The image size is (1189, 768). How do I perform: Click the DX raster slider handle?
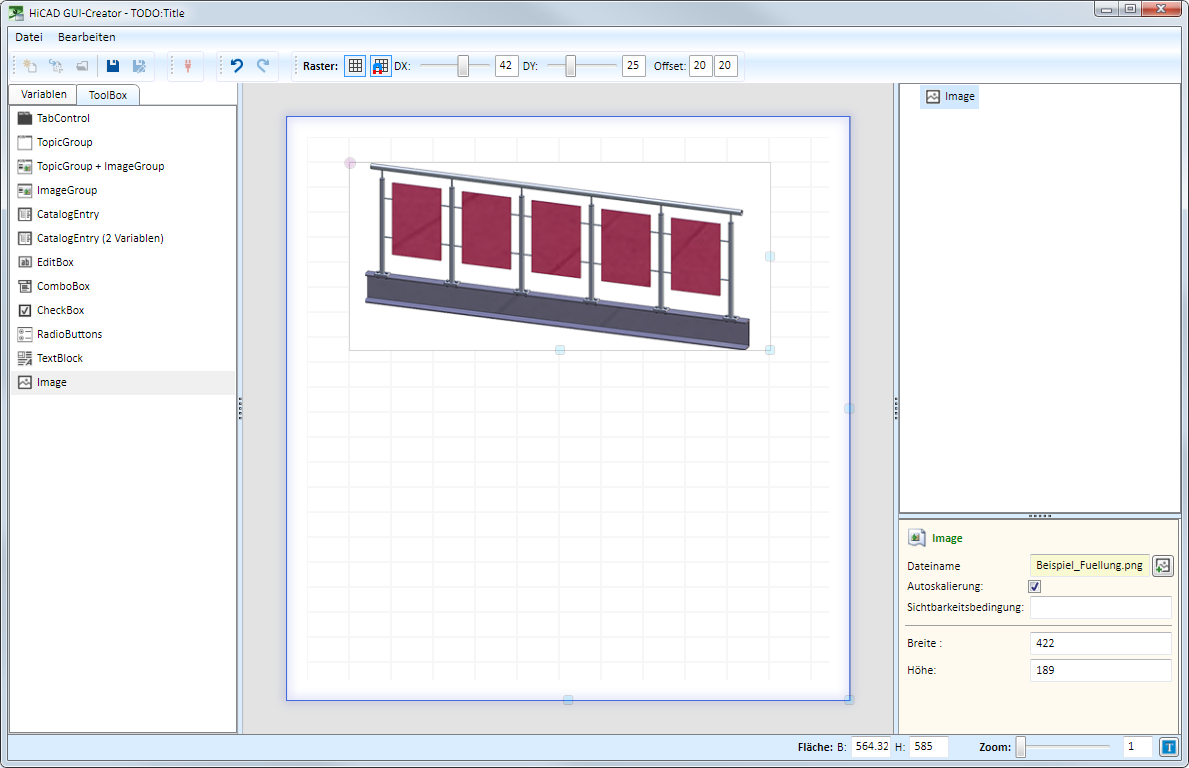(x=463, y=66)
